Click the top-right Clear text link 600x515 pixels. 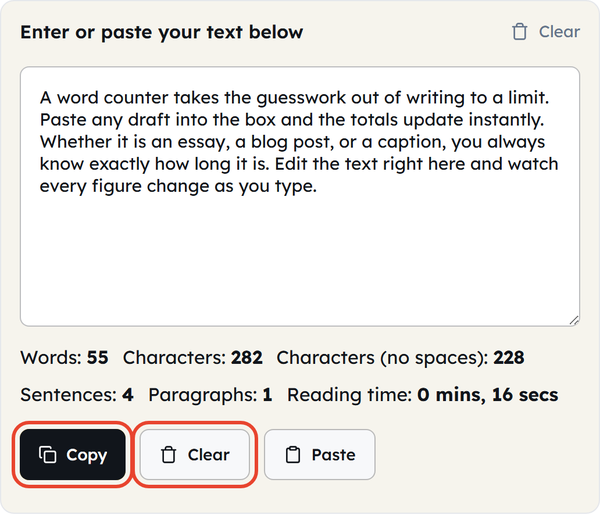pos(559,32)
